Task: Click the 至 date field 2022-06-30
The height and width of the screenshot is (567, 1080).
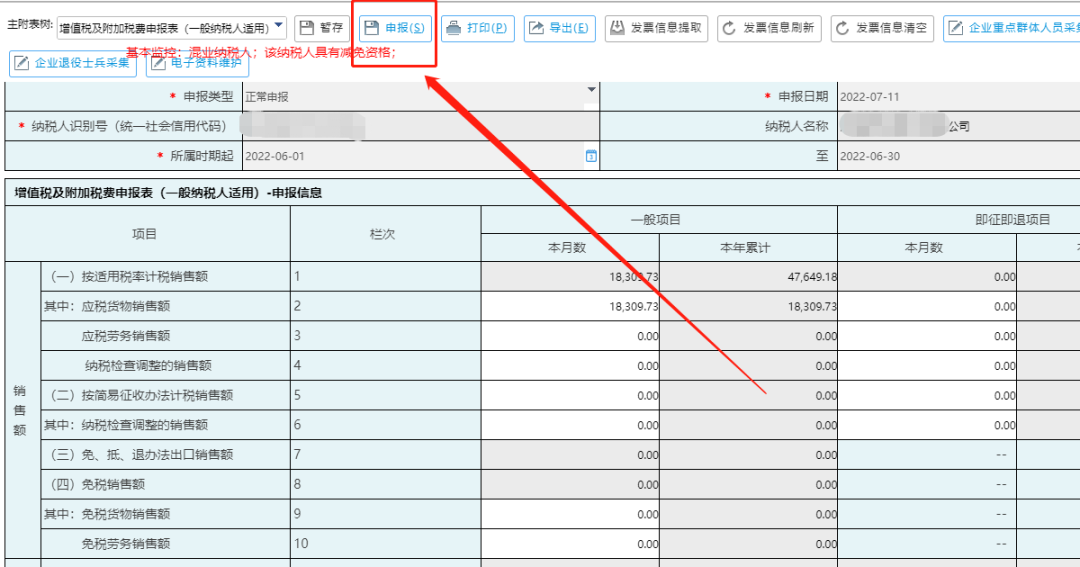Action: coord(959,156)
